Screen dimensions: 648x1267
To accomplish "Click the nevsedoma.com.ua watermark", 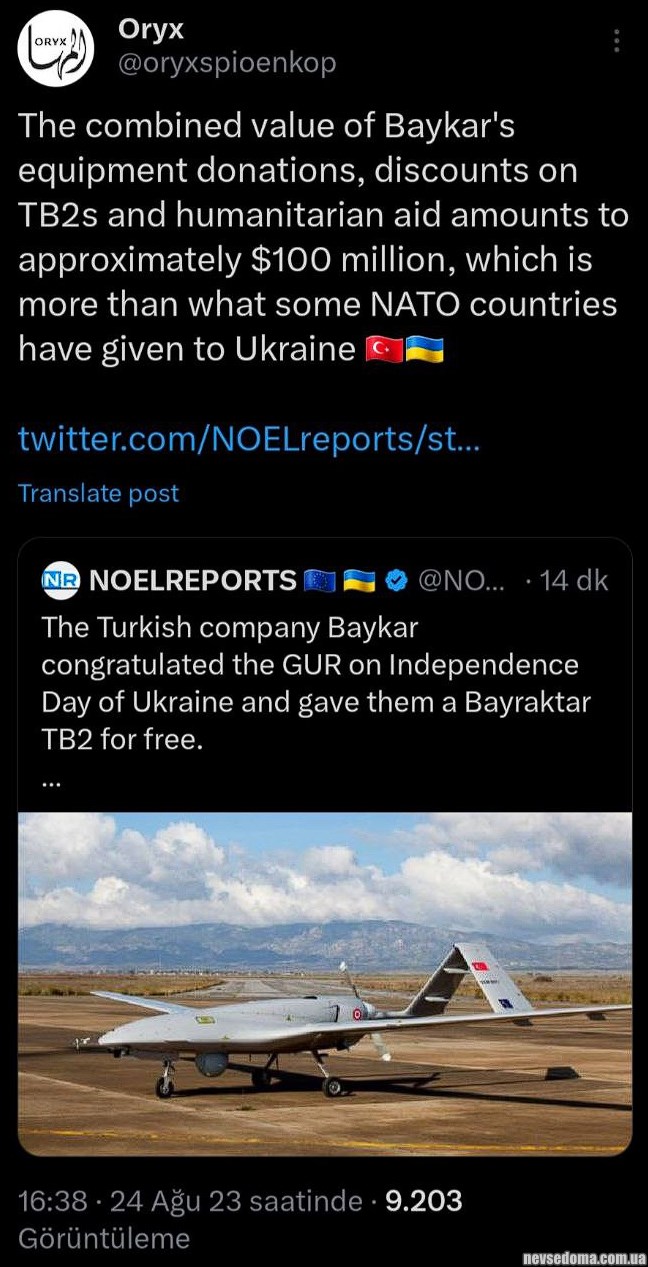I will click(x=585, y=1256).
